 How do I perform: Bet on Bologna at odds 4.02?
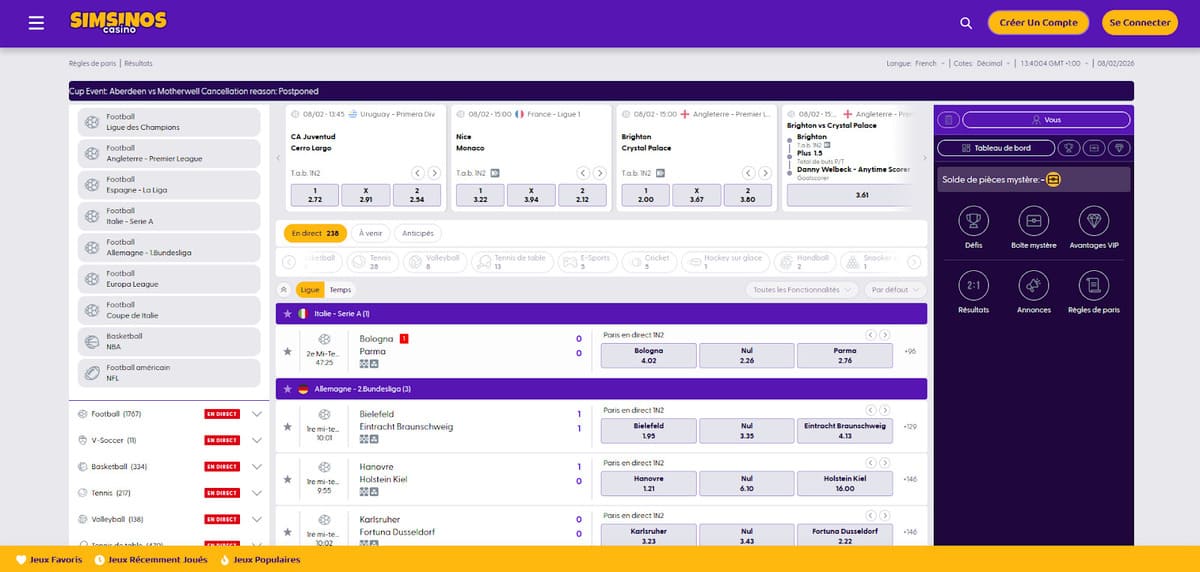[648, 356]
